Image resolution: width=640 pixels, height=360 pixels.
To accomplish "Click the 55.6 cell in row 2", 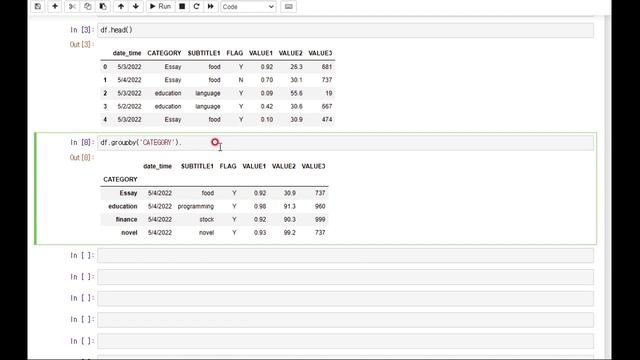I will [296, 93].
